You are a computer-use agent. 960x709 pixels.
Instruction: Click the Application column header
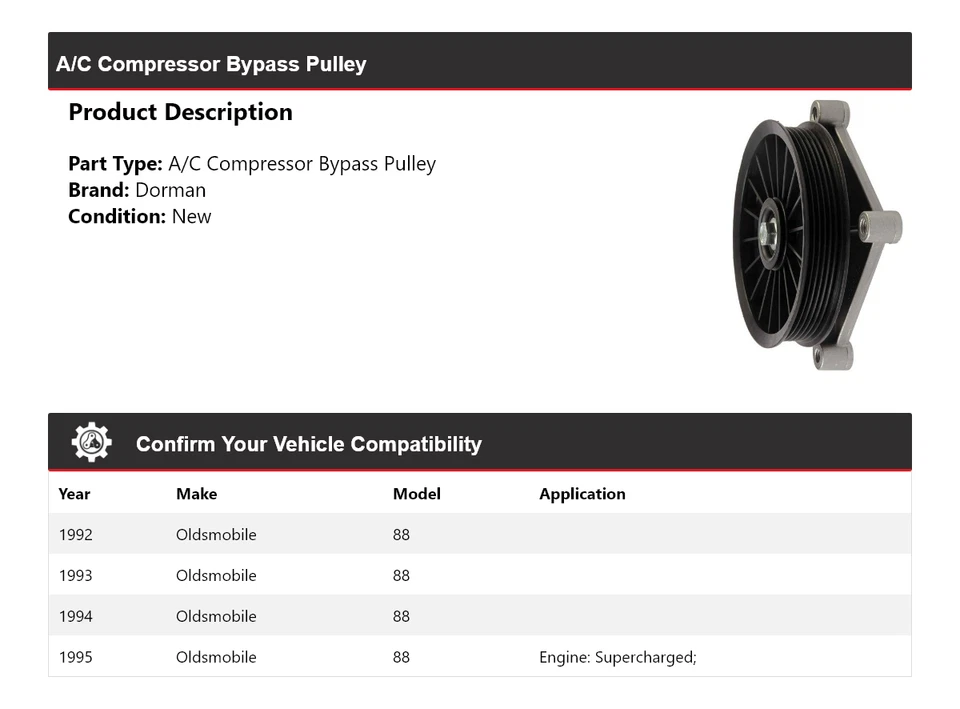tap(582, 494)
